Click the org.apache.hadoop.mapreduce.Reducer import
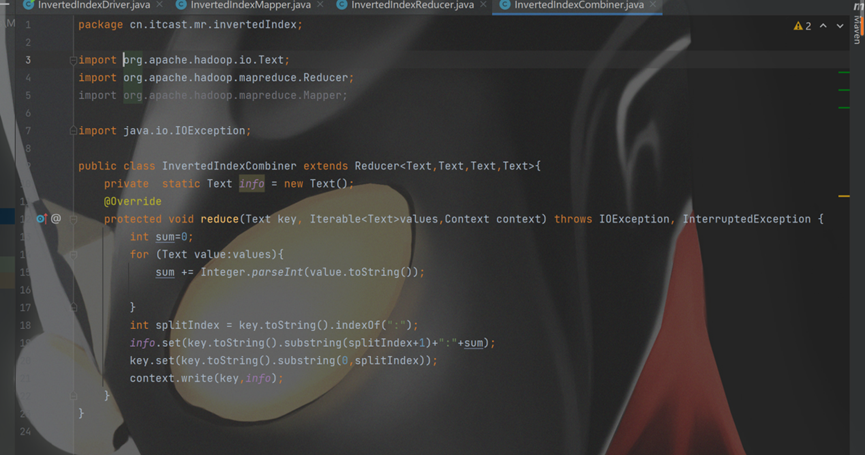The width and height of the screenshot is (865, 455). [236, 78]
